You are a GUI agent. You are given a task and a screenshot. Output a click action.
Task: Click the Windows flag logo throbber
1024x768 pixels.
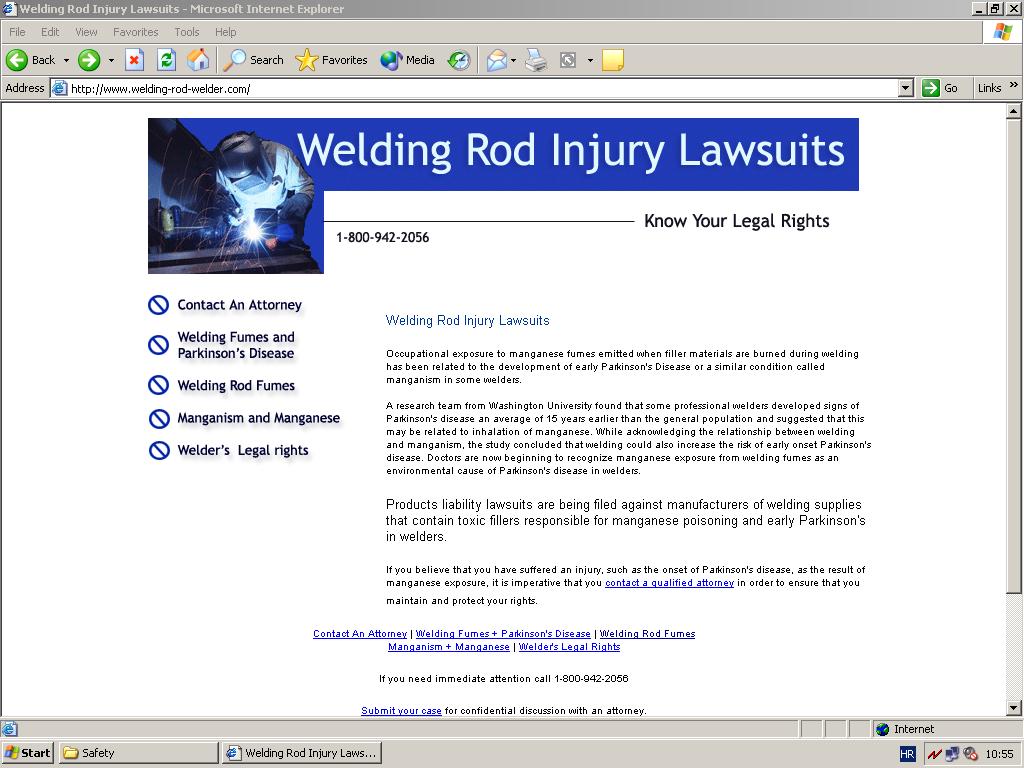[x=1002, y=32]
